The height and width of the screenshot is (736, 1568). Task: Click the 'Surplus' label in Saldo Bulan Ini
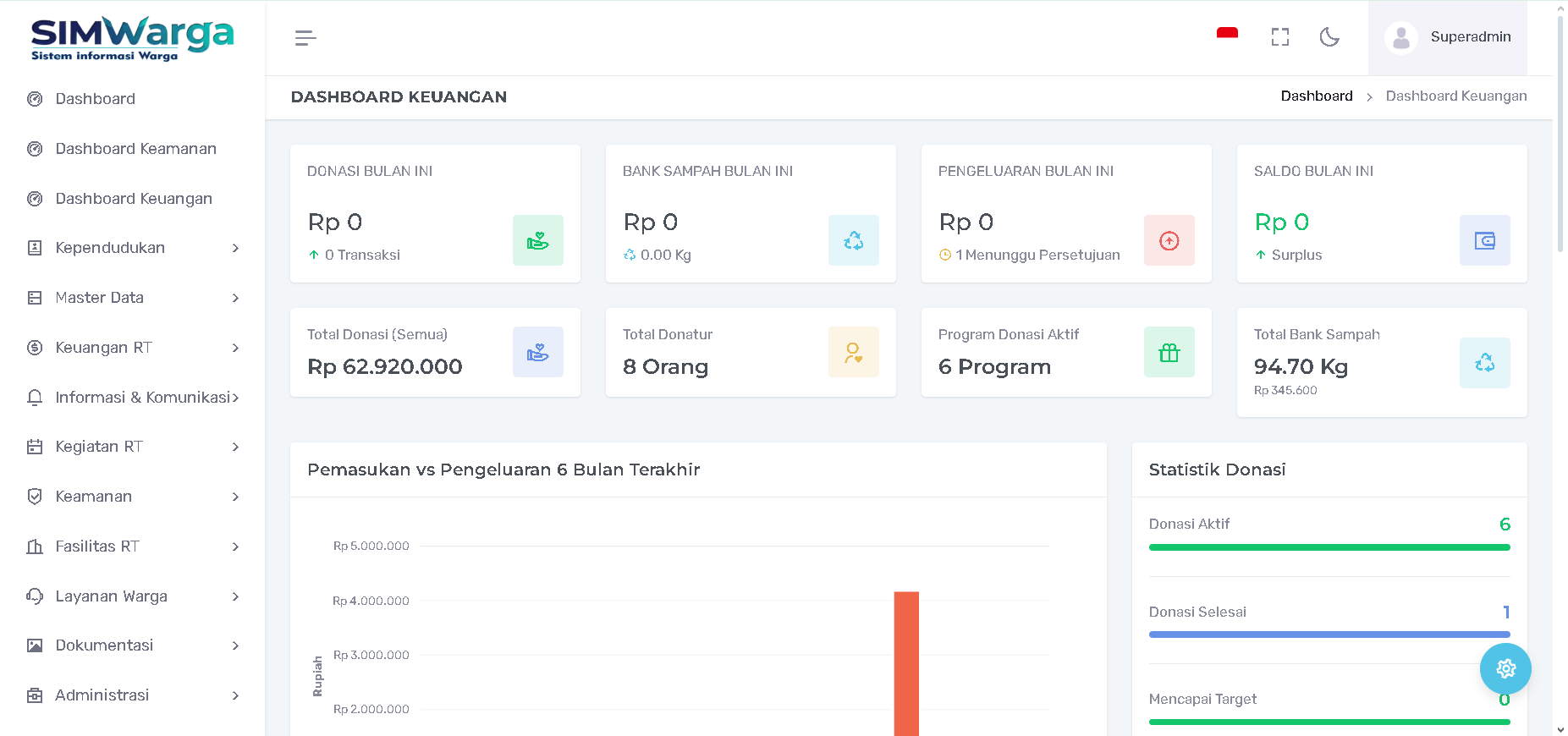[1296, 255]
